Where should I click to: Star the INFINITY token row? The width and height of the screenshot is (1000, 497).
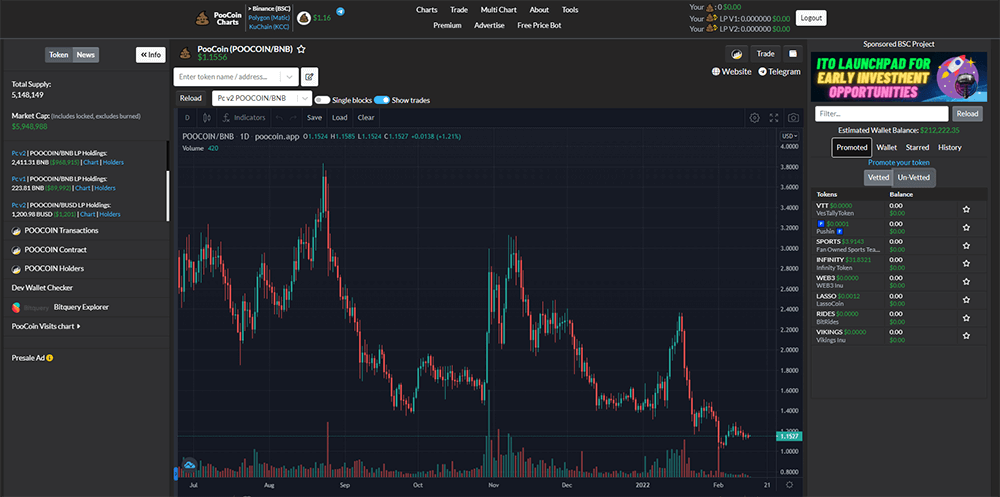(966, 263)
